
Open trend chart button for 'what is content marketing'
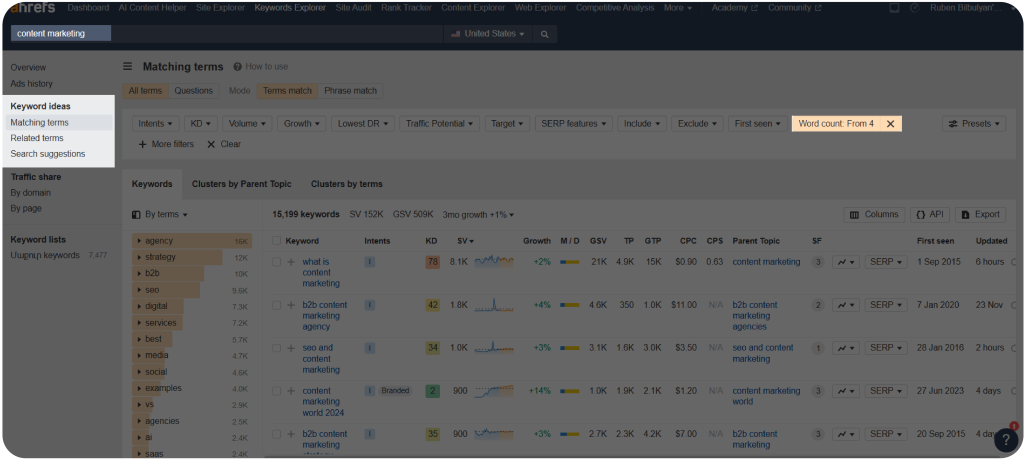tap(846, 262)
